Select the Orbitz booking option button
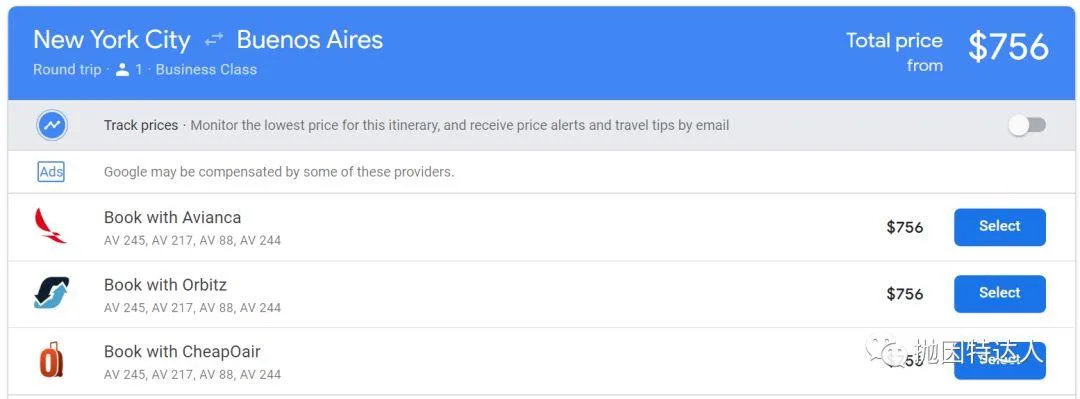The image size is (1080, 399). pos(999,294)
